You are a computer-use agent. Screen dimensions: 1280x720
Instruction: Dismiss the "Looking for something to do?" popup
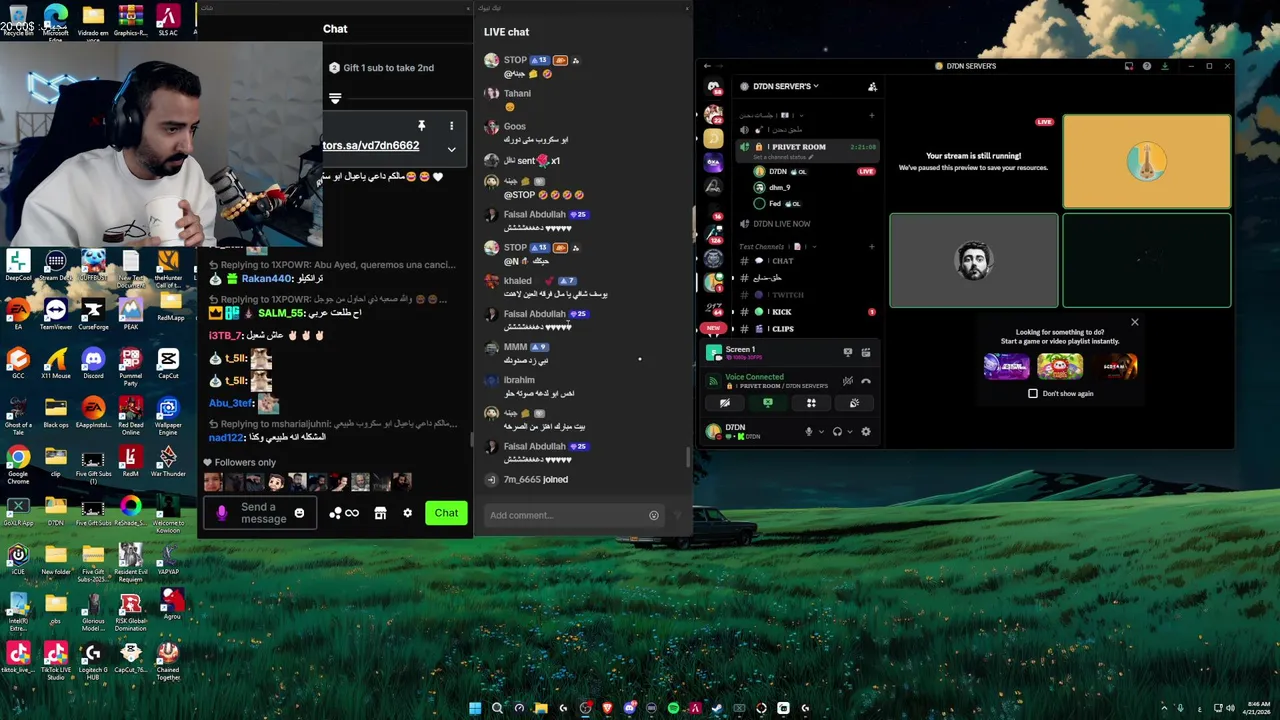(x=1134, y=322)
